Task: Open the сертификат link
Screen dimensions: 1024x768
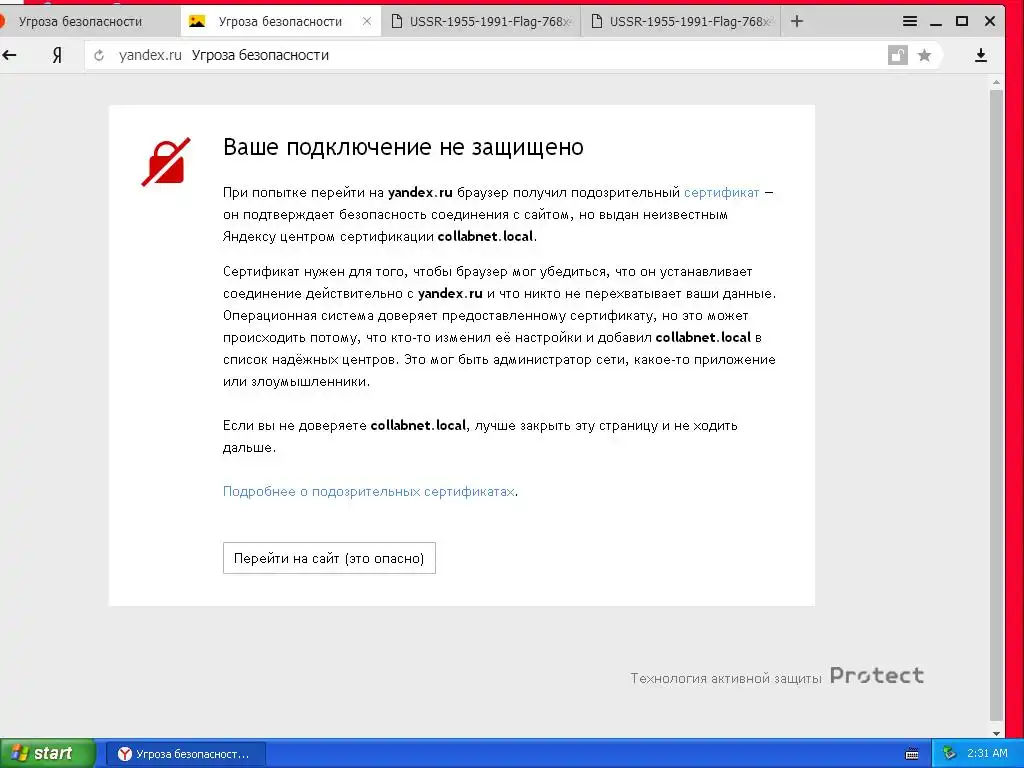Action: pos(722,193)
